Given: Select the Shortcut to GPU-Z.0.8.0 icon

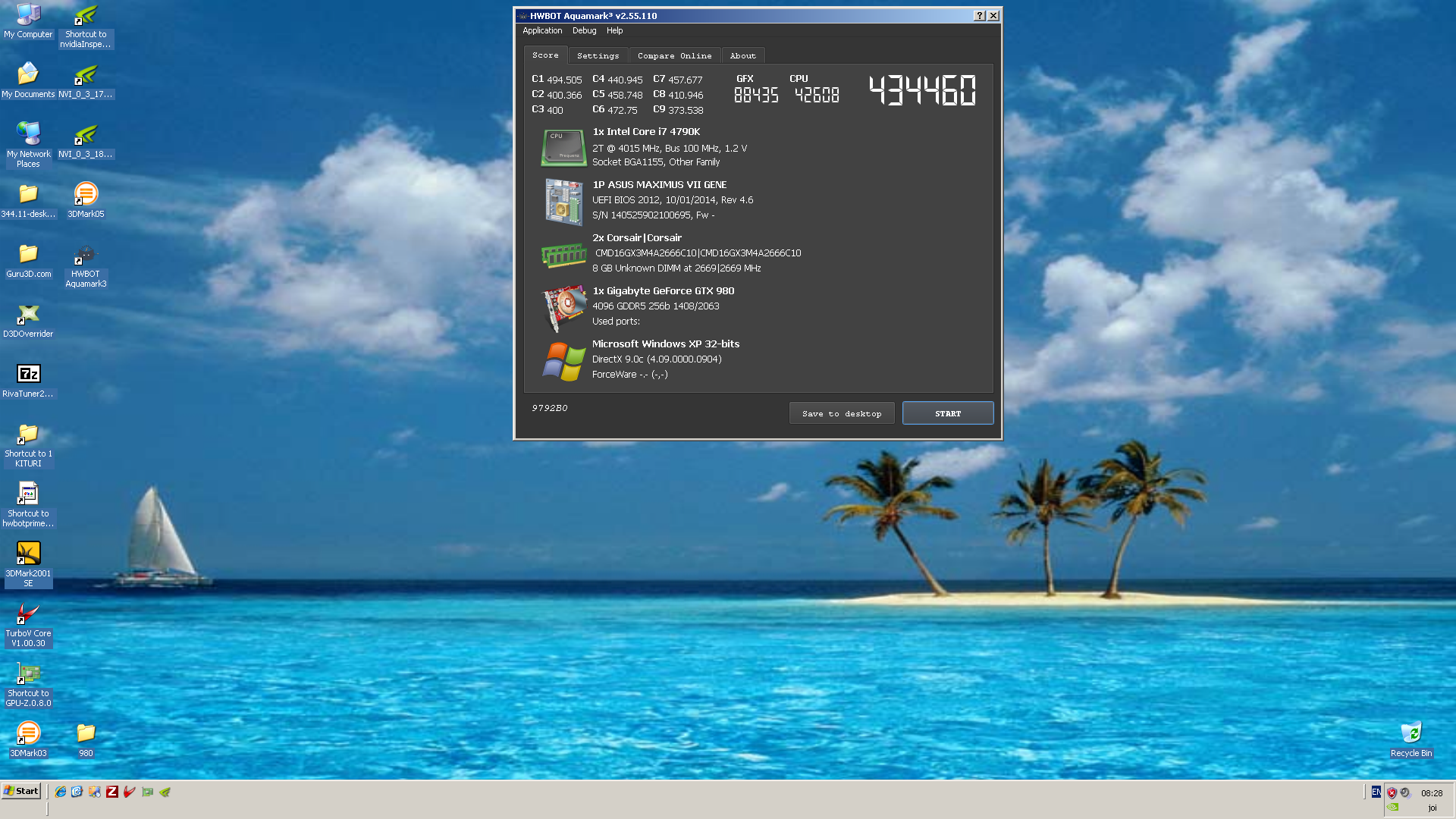Looking at the screenshot, I should 28,685.
